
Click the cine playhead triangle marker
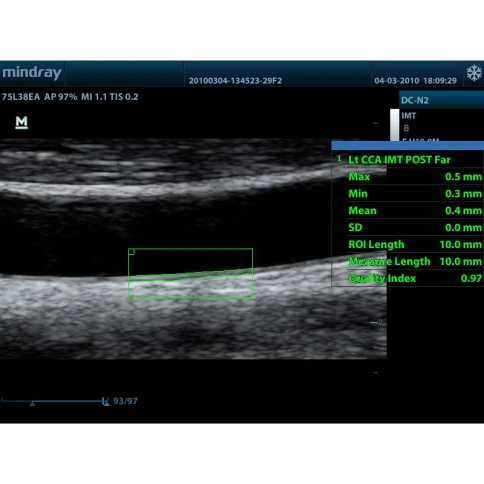[32, 404]
